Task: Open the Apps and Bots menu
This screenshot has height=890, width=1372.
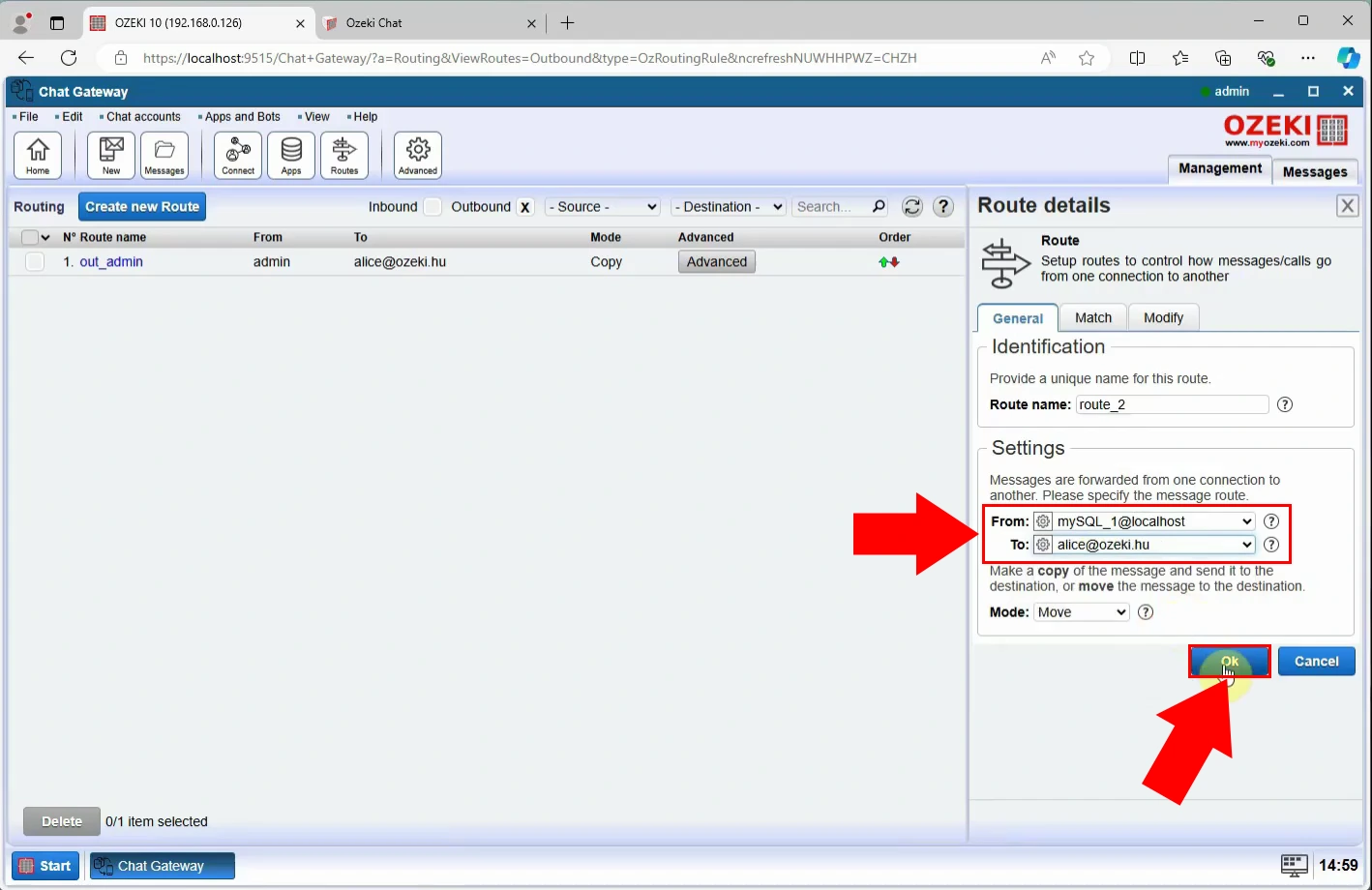Action: (242, 116)
